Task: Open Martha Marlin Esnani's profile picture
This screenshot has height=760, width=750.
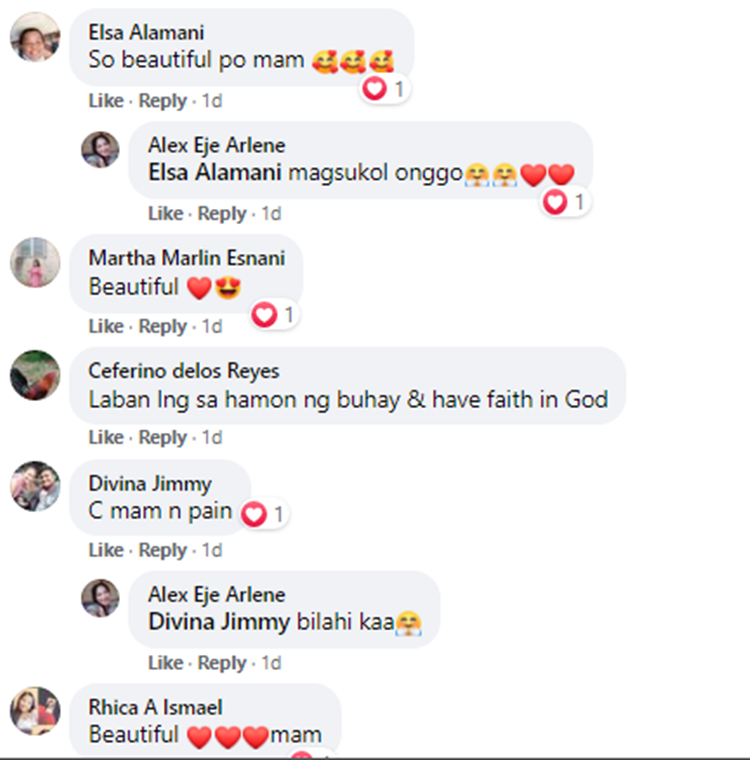Action: (x=35, y=263)
